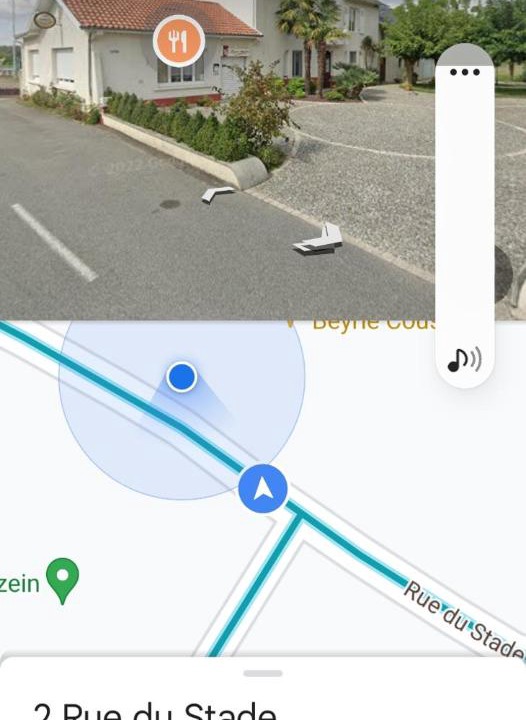526x720 pixels.
Task: Open the '2 Rue du Stade' address card
Action: click(263, 689)
